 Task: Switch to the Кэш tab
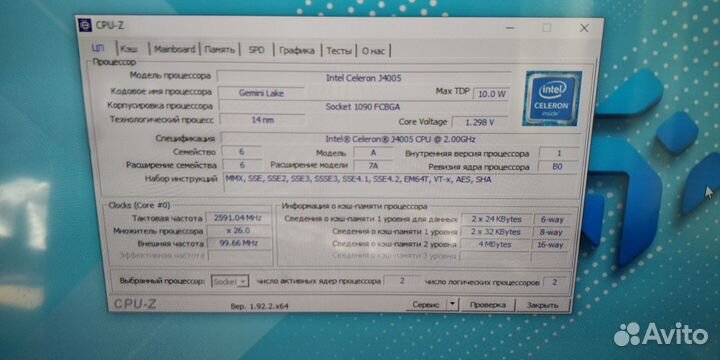click(129, 50)
